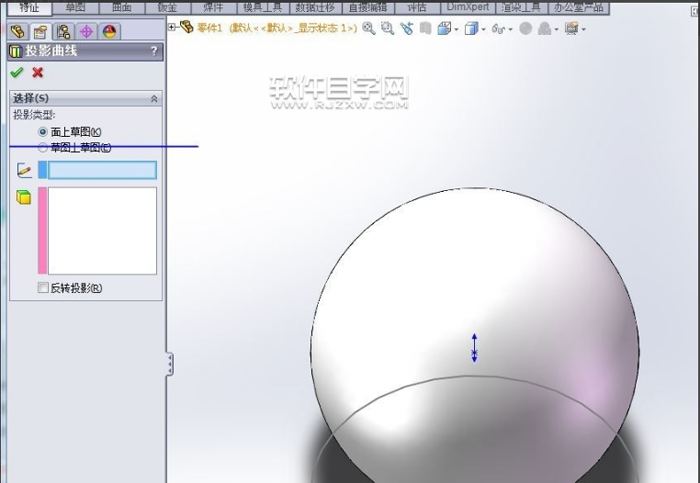Switch to the PropertyManager tab icon
This screenshot has height=483, width=700.
tap(41, 31)
